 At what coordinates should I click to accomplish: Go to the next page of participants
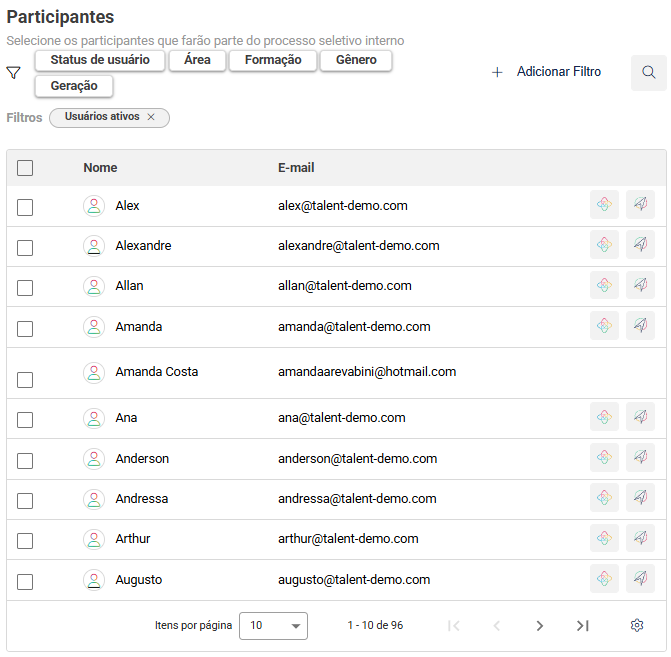[539, 626]
